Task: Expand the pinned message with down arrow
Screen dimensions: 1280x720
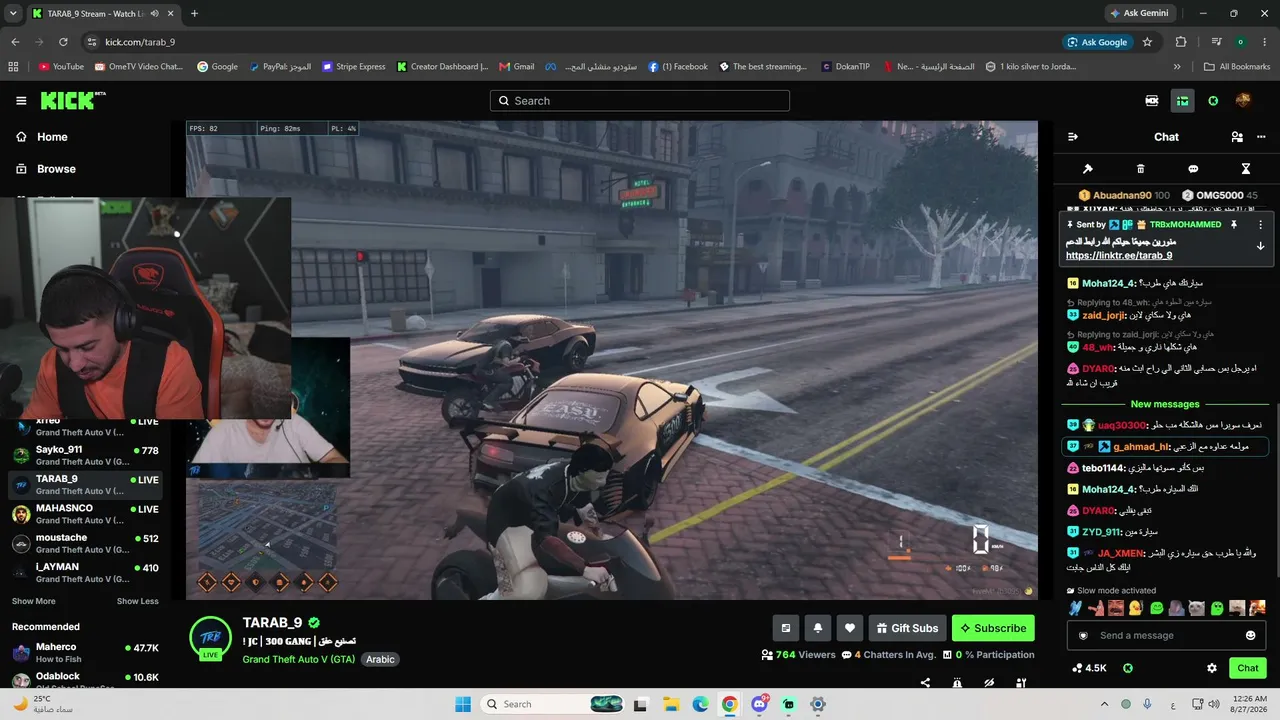Action: pyautogui.click(x=1260, y=246)
